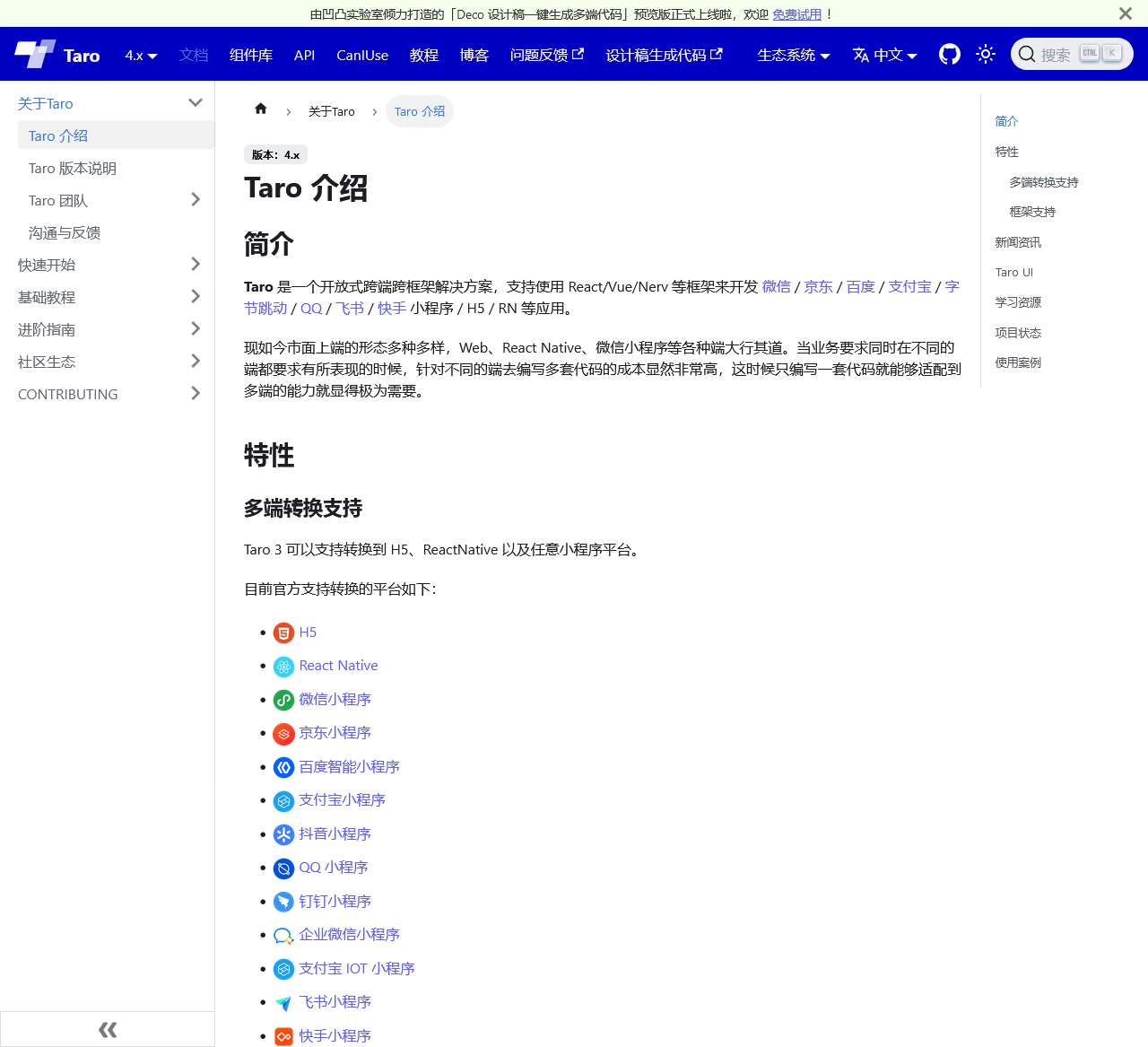The height and width of the screenshot is (1047, 1148).
Task: Open the 钉钉小程序 platform link
Action: (335, 901)
